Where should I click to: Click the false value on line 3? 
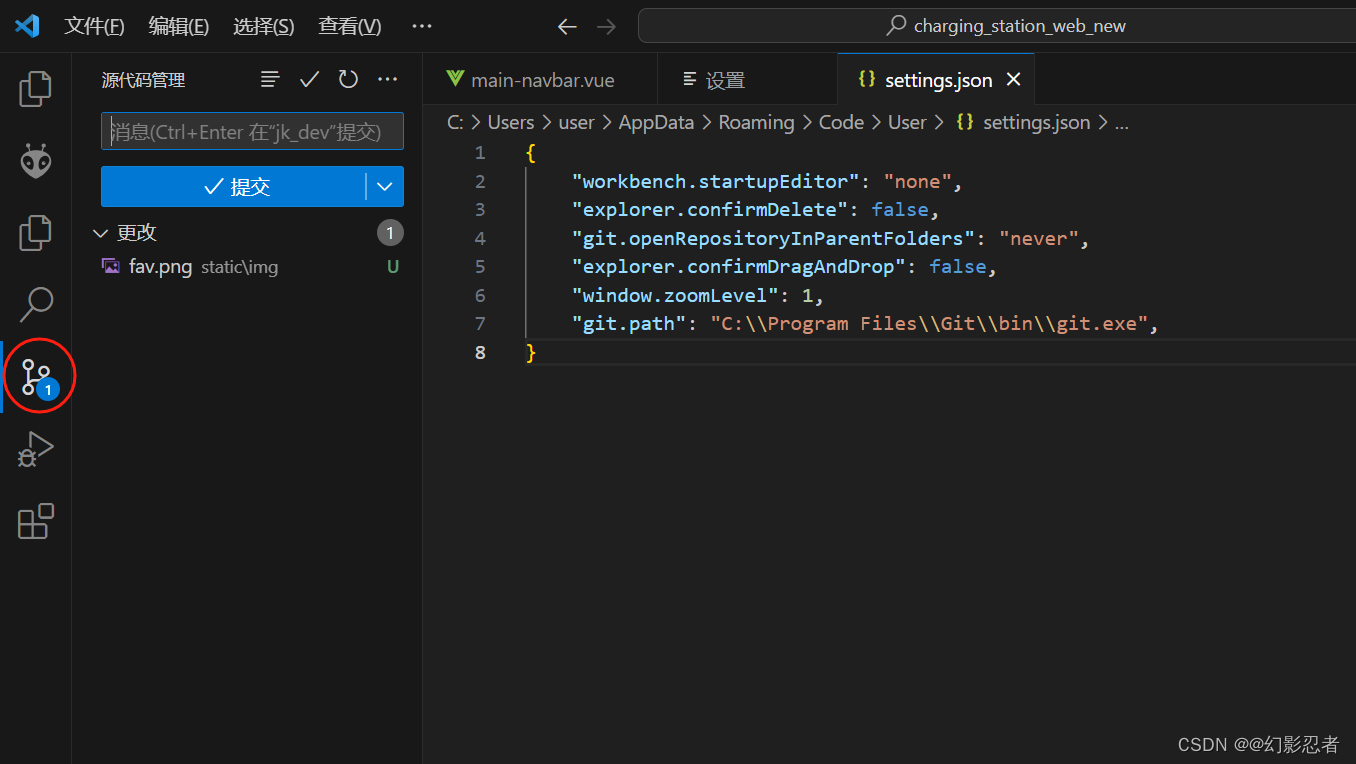(x=900, y=209)
